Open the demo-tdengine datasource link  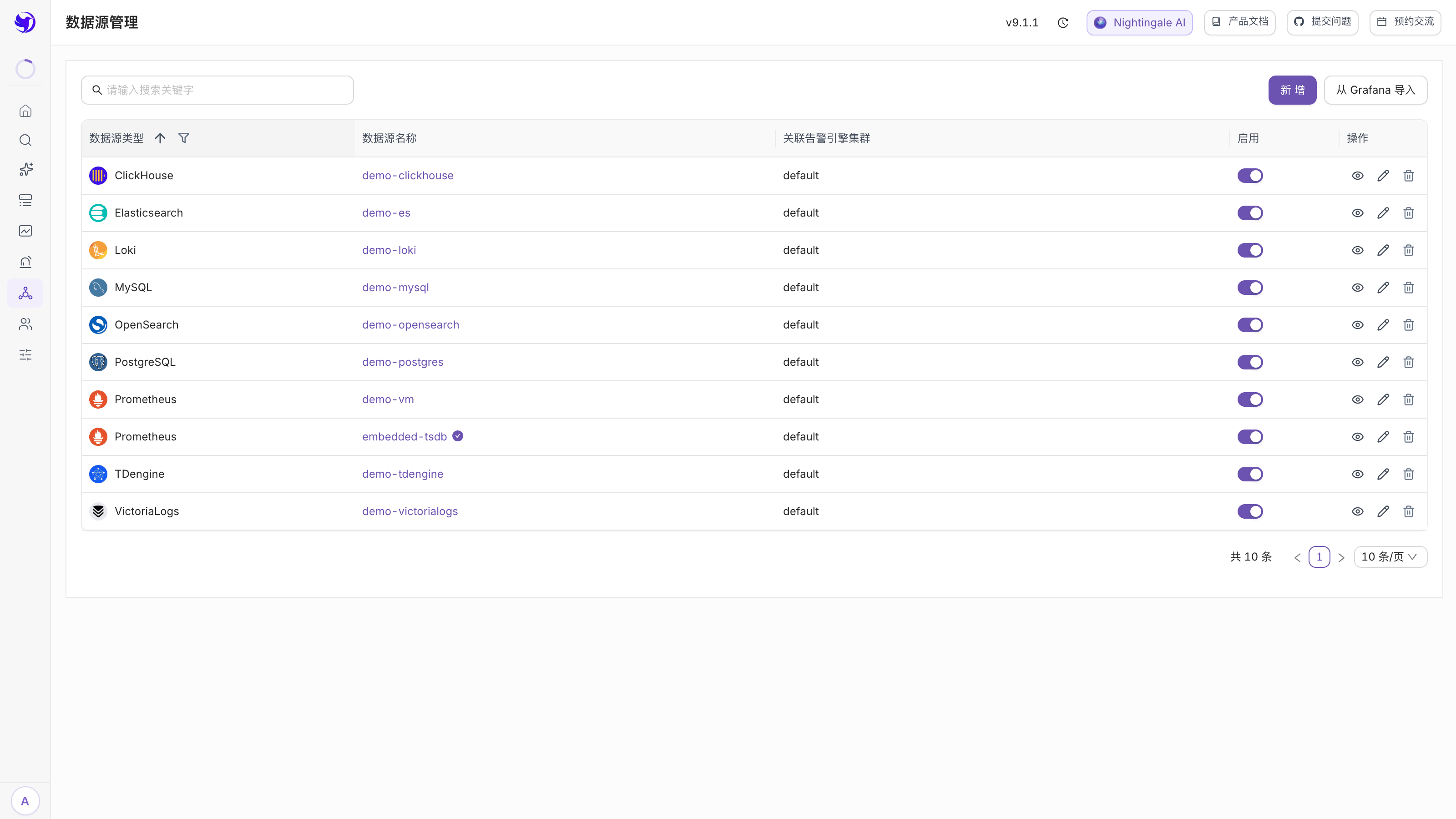(x=402, y=474)
